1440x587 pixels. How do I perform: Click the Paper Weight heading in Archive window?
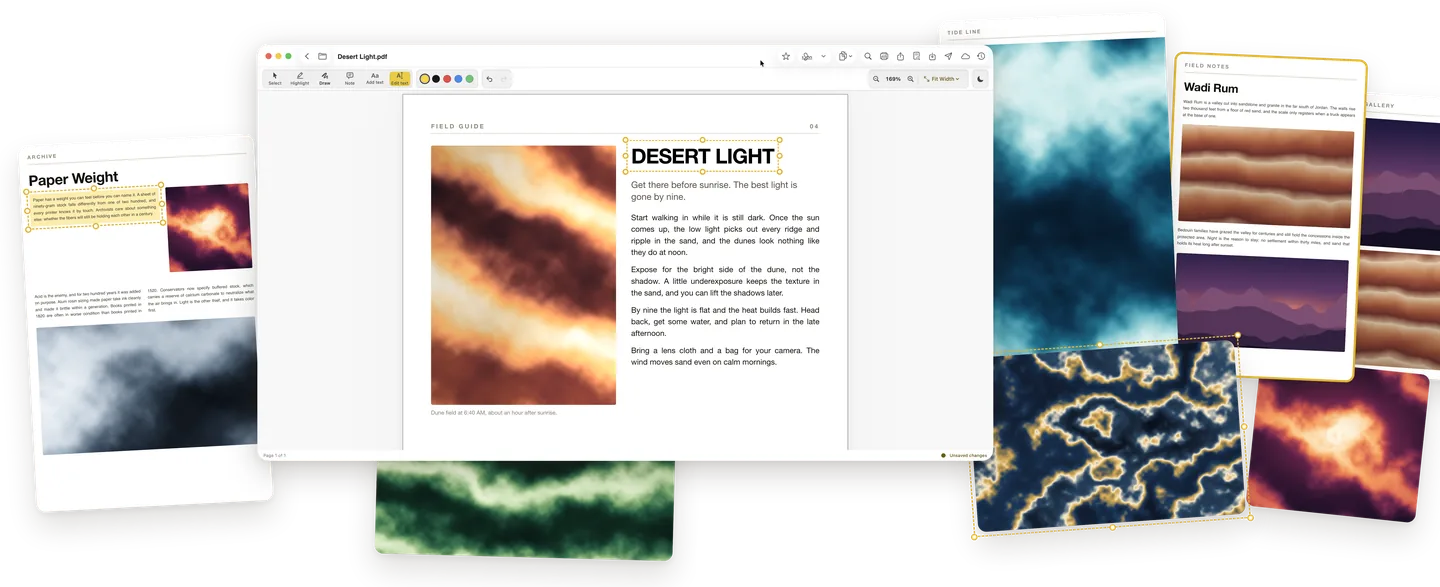point(73,179)
